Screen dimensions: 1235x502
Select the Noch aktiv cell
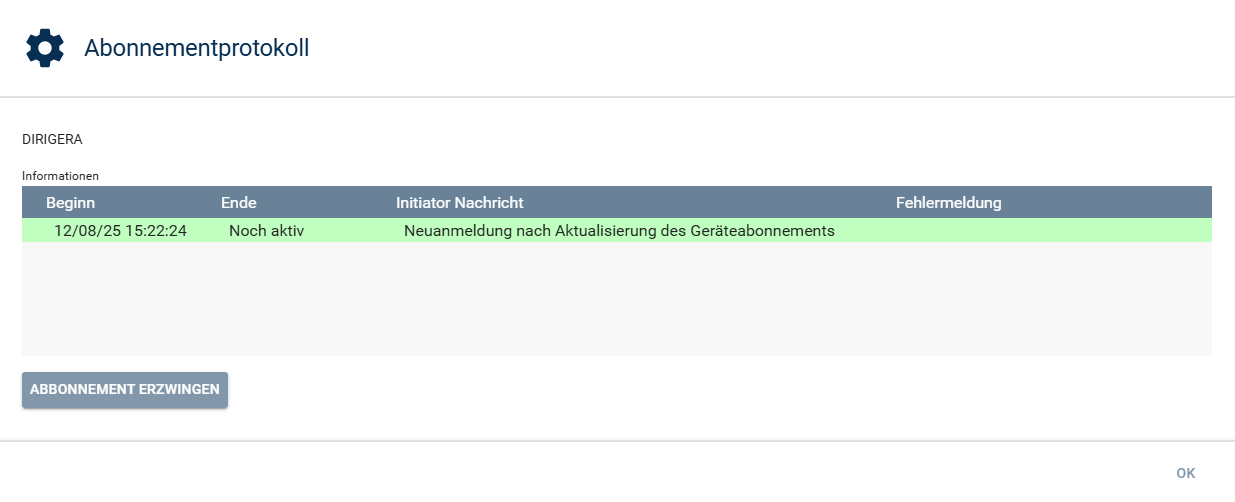[266, 231]
